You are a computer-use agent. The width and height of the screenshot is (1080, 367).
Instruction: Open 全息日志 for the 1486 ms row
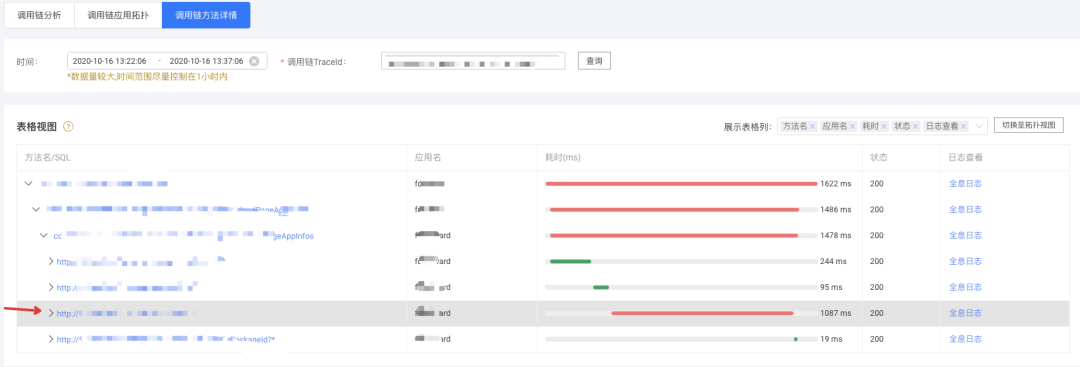click(x=965, y=209)
